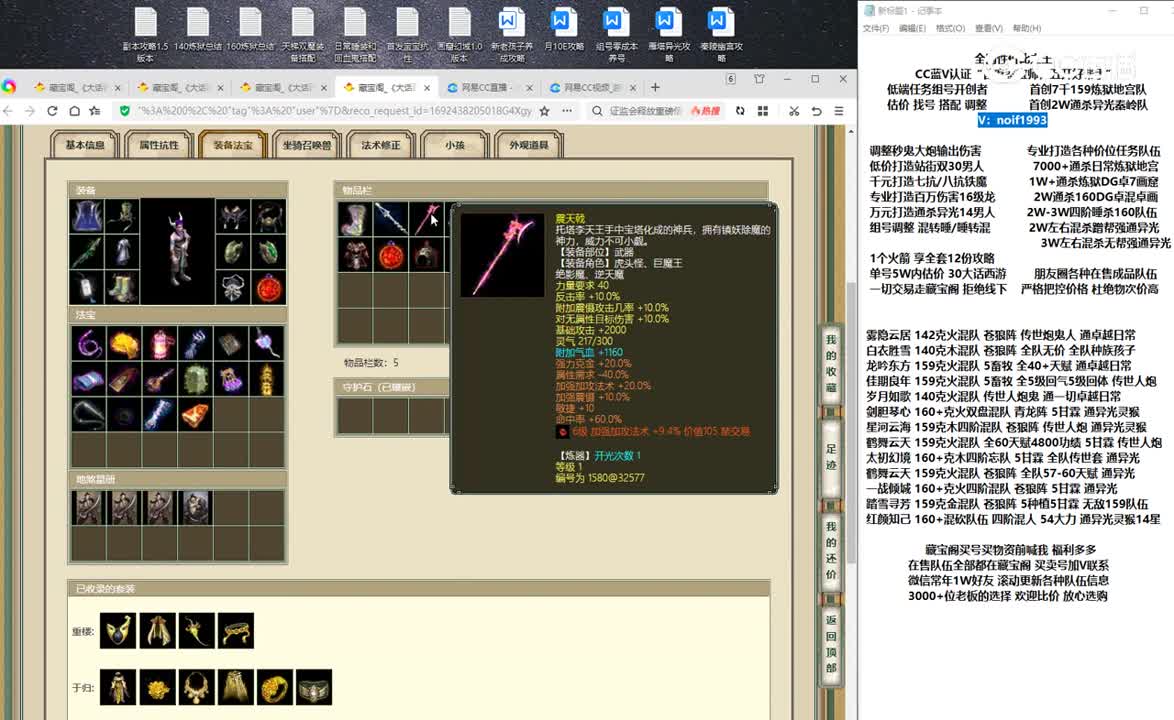Open the 秦陵皇宫攻略 desktop document

pyautogui.click(x=721, y=35)
